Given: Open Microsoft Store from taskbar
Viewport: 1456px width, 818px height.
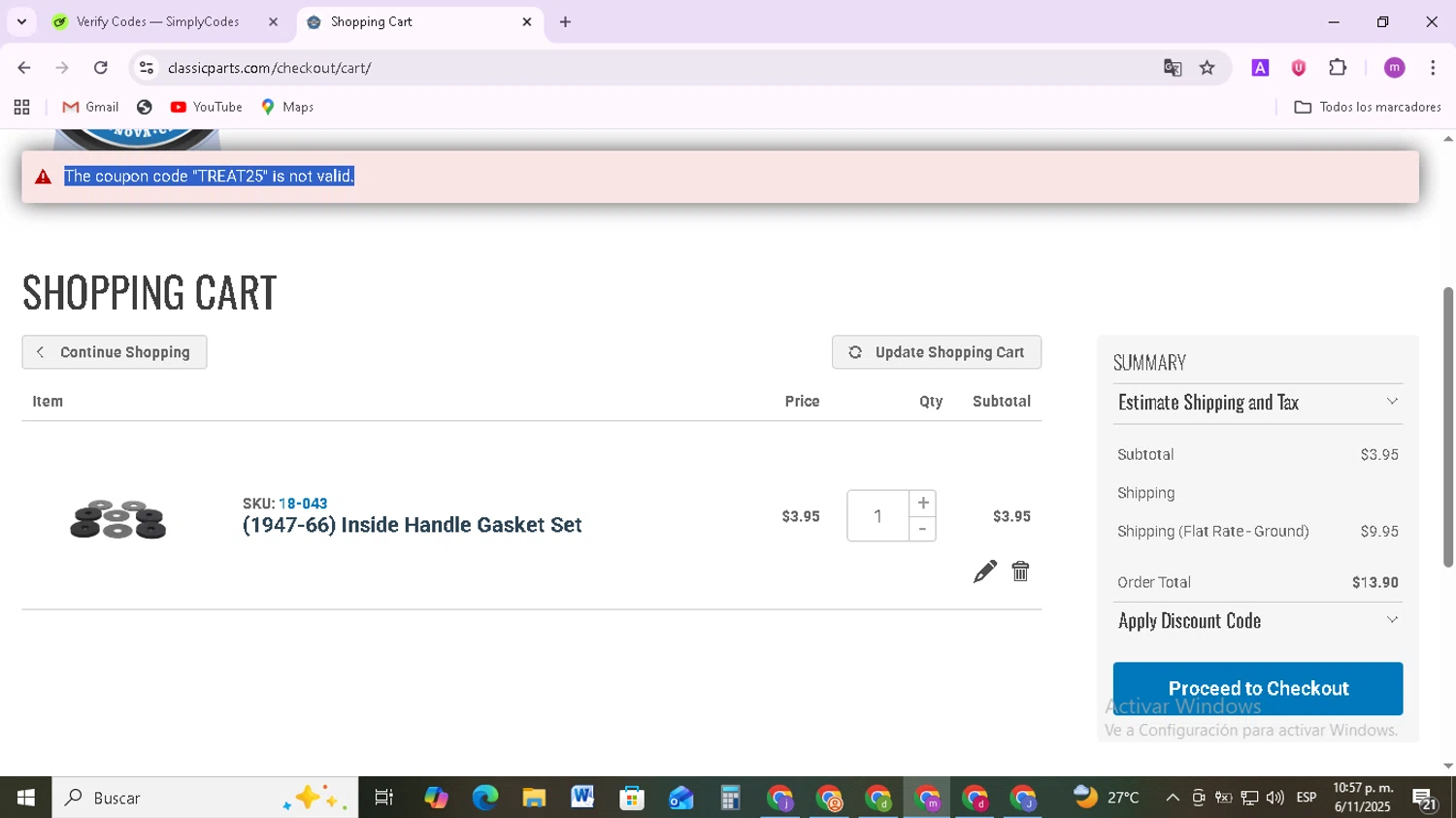Looking at the screenshot, I should 632,798.
